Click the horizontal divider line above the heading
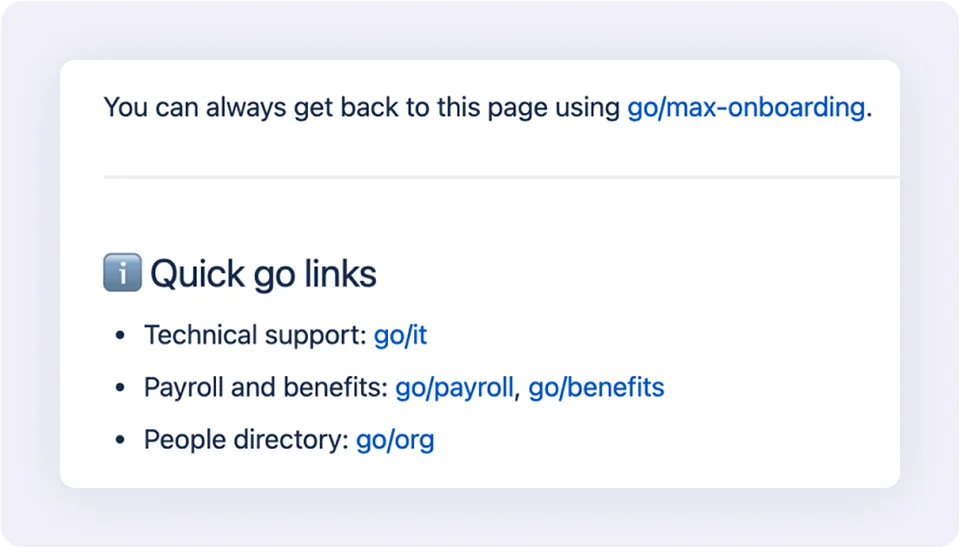 (500, 177)
